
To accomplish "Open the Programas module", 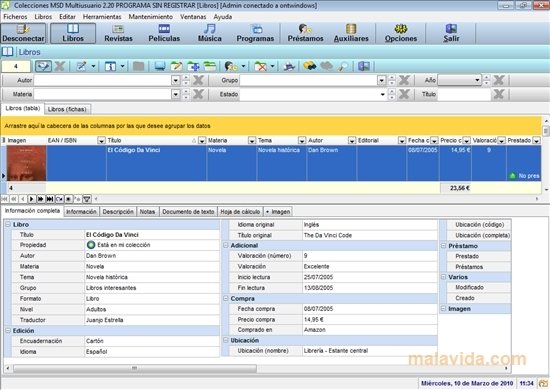I will pyautogui.click(x=255, y=33).
